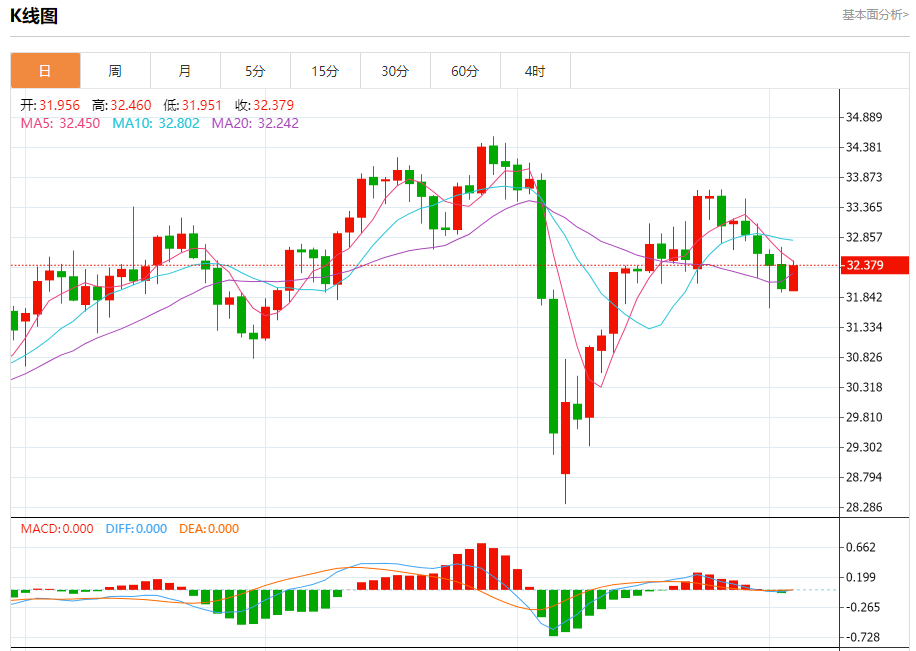Open the 5分 interval tab
The height and width of the screenshot is (651, 916).
click(x=255, y=71)
